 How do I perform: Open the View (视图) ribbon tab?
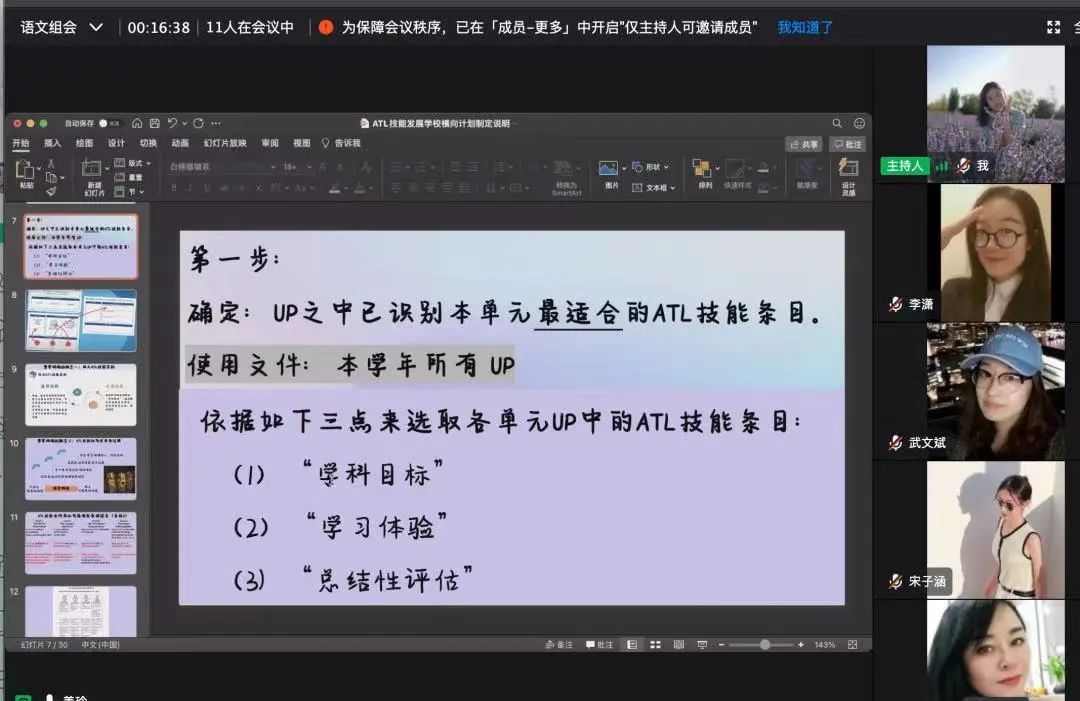pyautogui.click(x=302, y=143)
